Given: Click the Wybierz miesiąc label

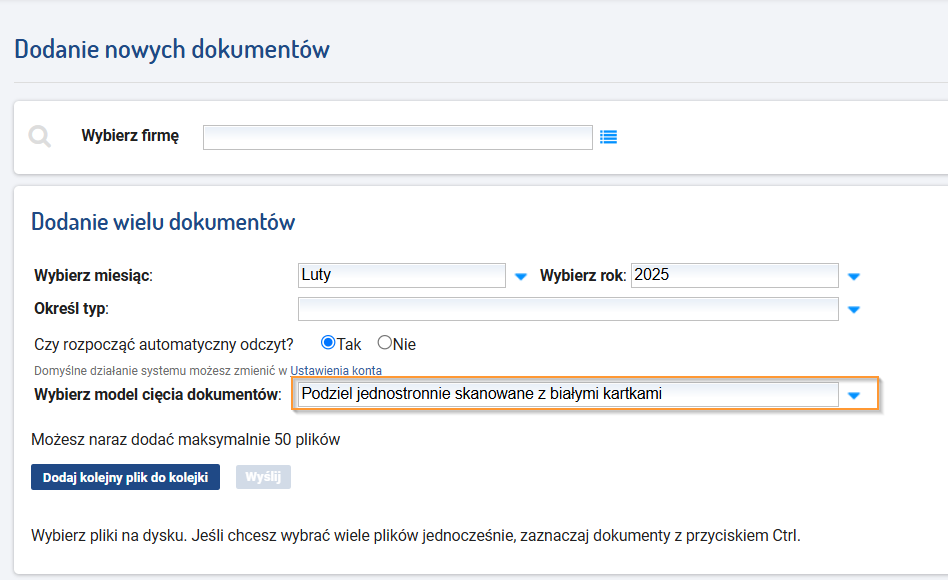Looking at the screenshot, I should pos(93,276).
